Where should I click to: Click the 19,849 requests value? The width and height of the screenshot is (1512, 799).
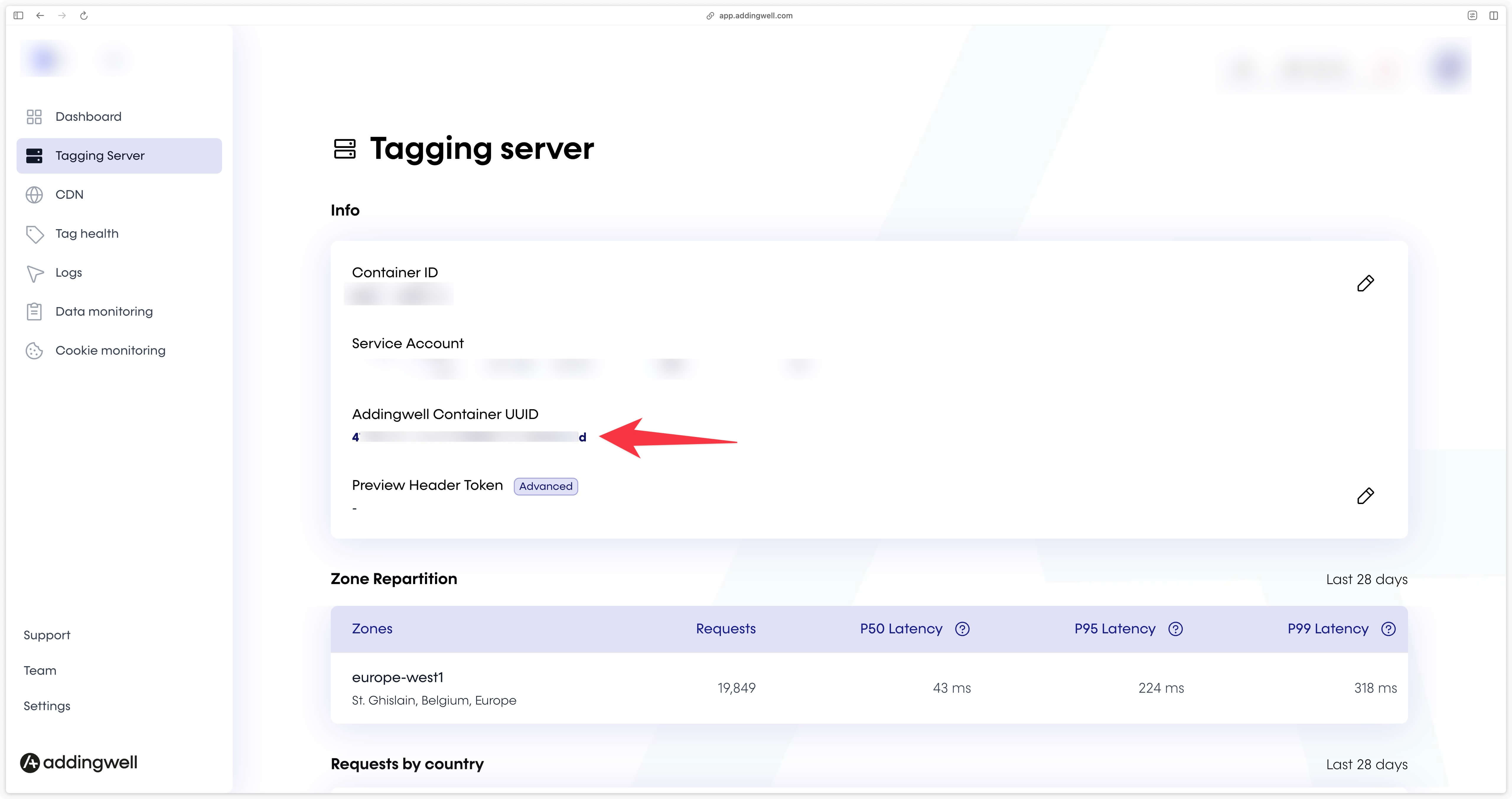(736, 688)
